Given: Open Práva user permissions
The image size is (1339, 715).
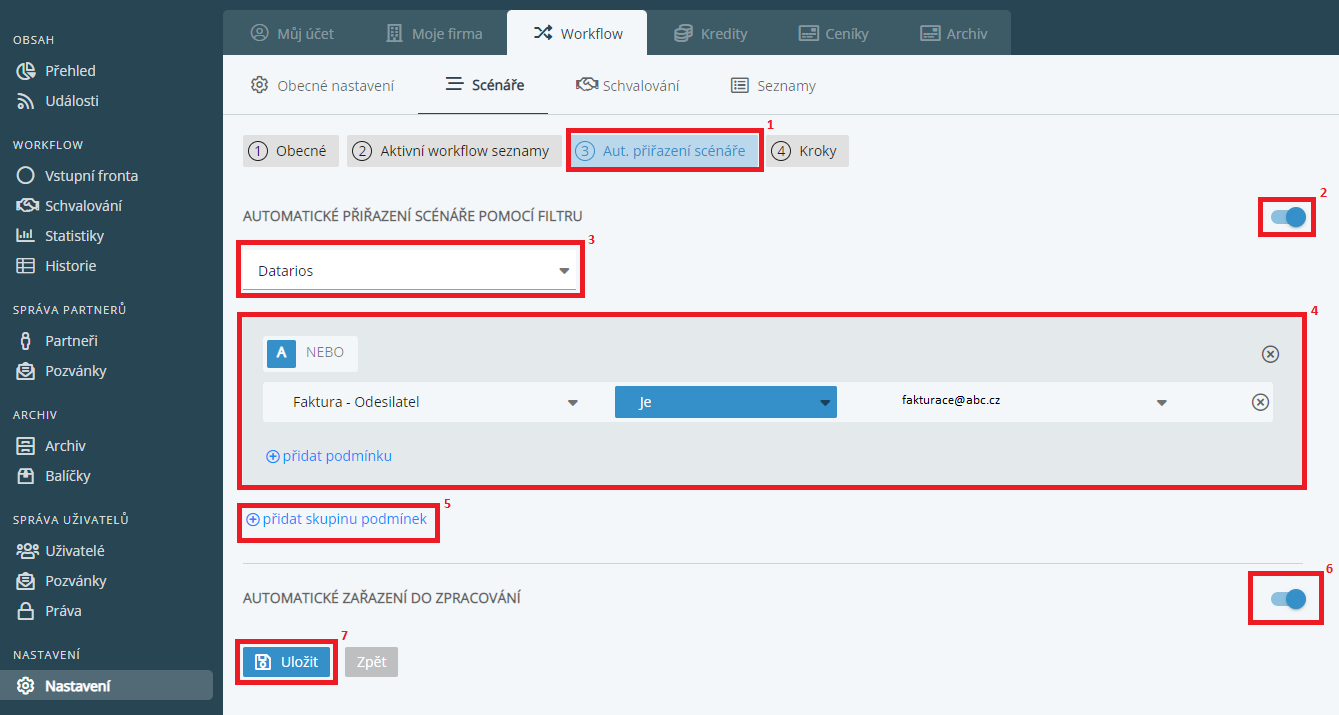Looking at the screenshot, I should click(x=62, y=611).
